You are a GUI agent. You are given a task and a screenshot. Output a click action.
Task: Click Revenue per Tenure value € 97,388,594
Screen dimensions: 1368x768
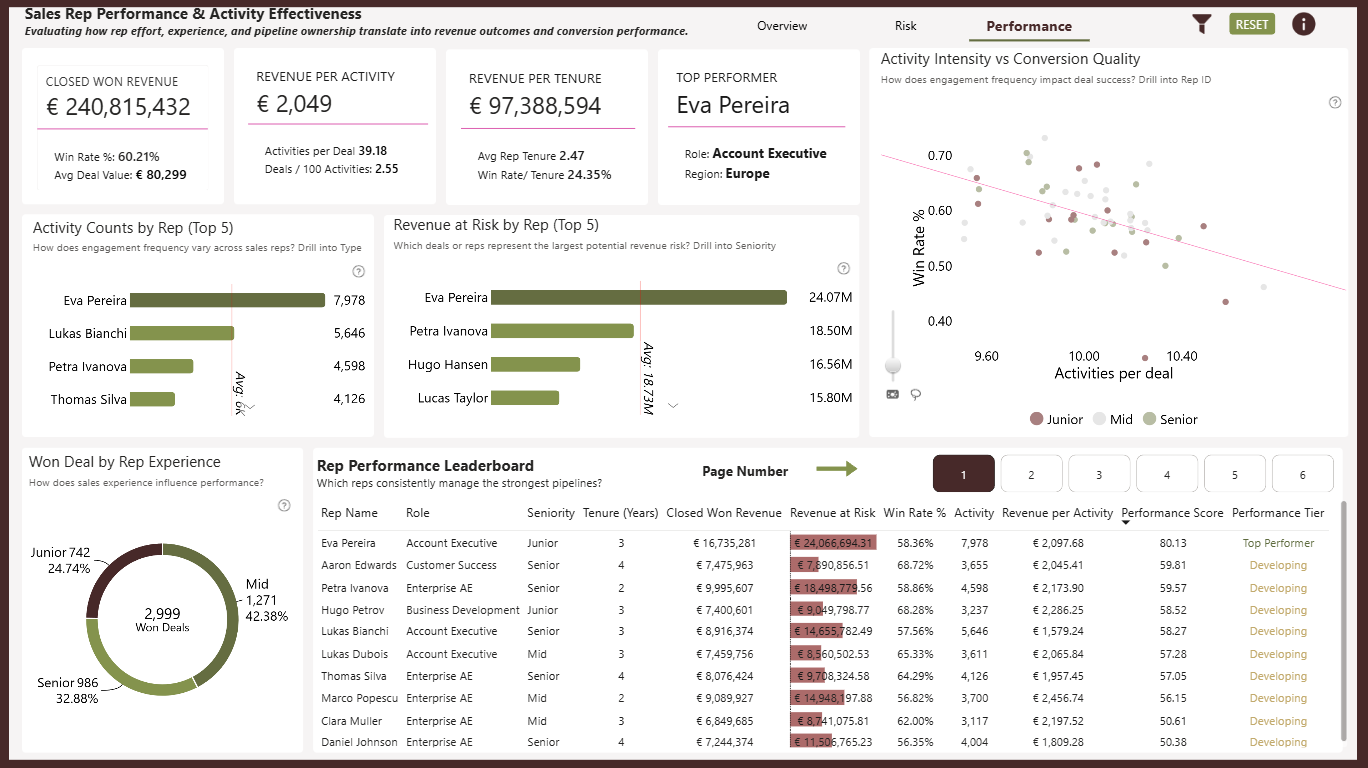click(x=535, y=106)
